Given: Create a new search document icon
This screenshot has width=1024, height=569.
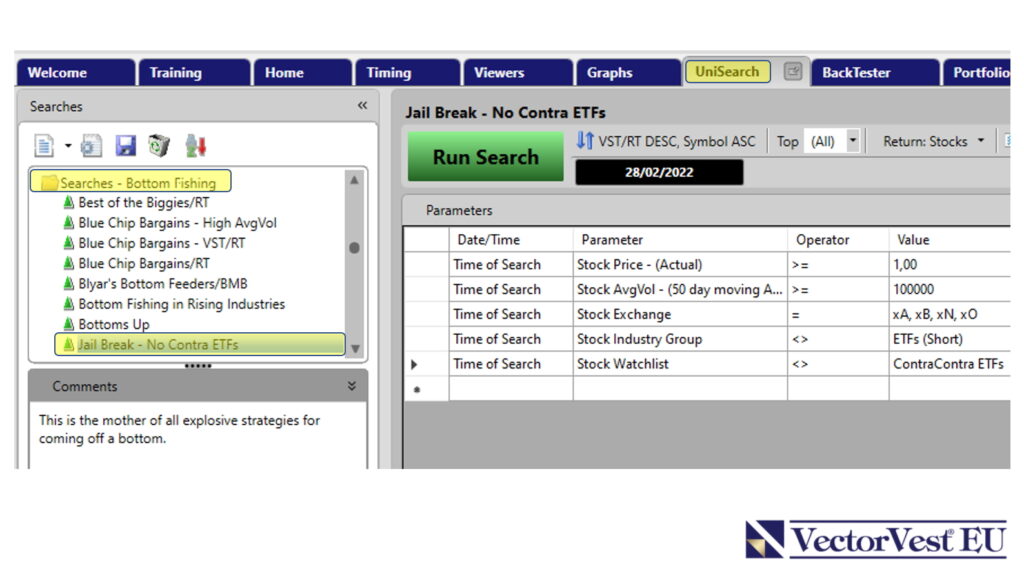Looking at the screenshot, I should (x=44, y=146).
